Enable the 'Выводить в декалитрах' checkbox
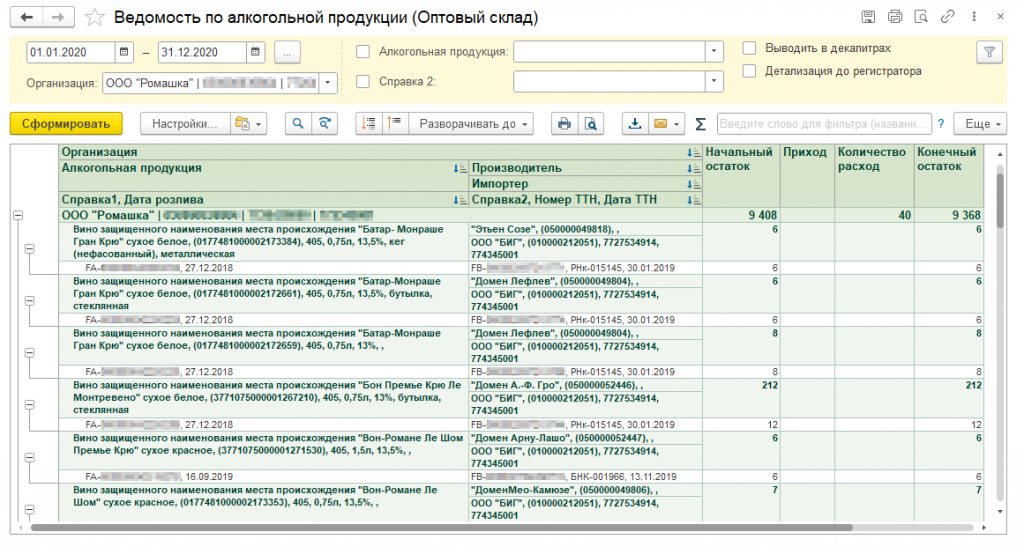This screenshot has height=547, width=1024. click(x=749, y=48)
